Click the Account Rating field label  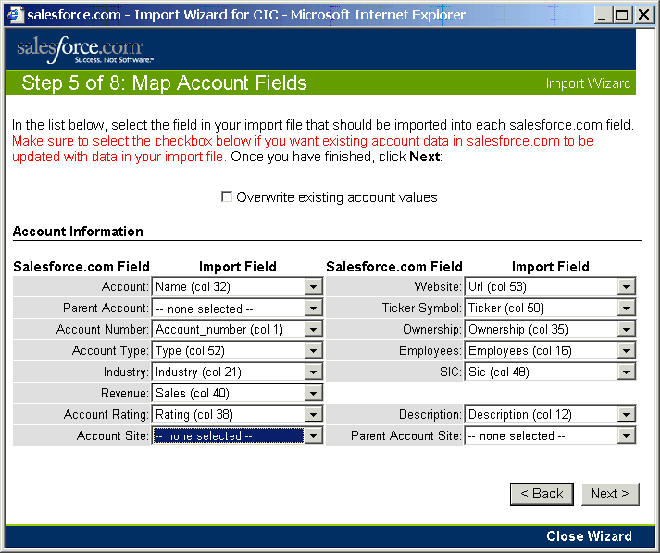click(106, 415)
